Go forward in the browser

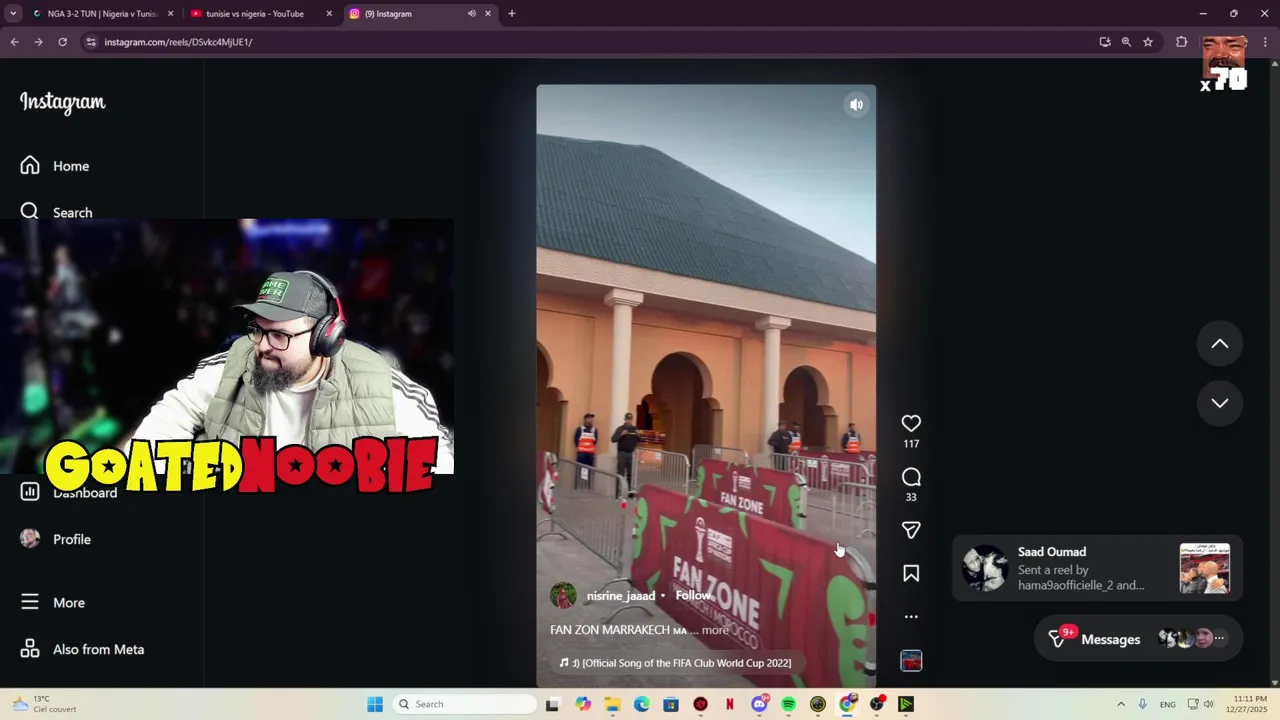coord(38,42)
